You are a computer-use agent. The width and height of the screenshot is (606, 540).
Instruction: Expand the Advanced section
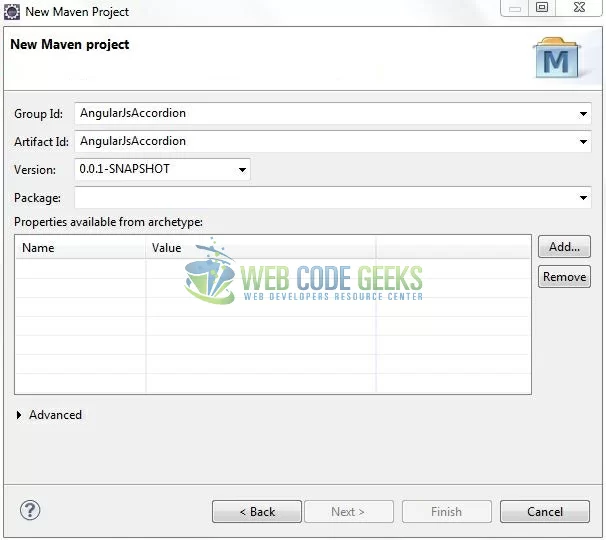coord(21,415)
